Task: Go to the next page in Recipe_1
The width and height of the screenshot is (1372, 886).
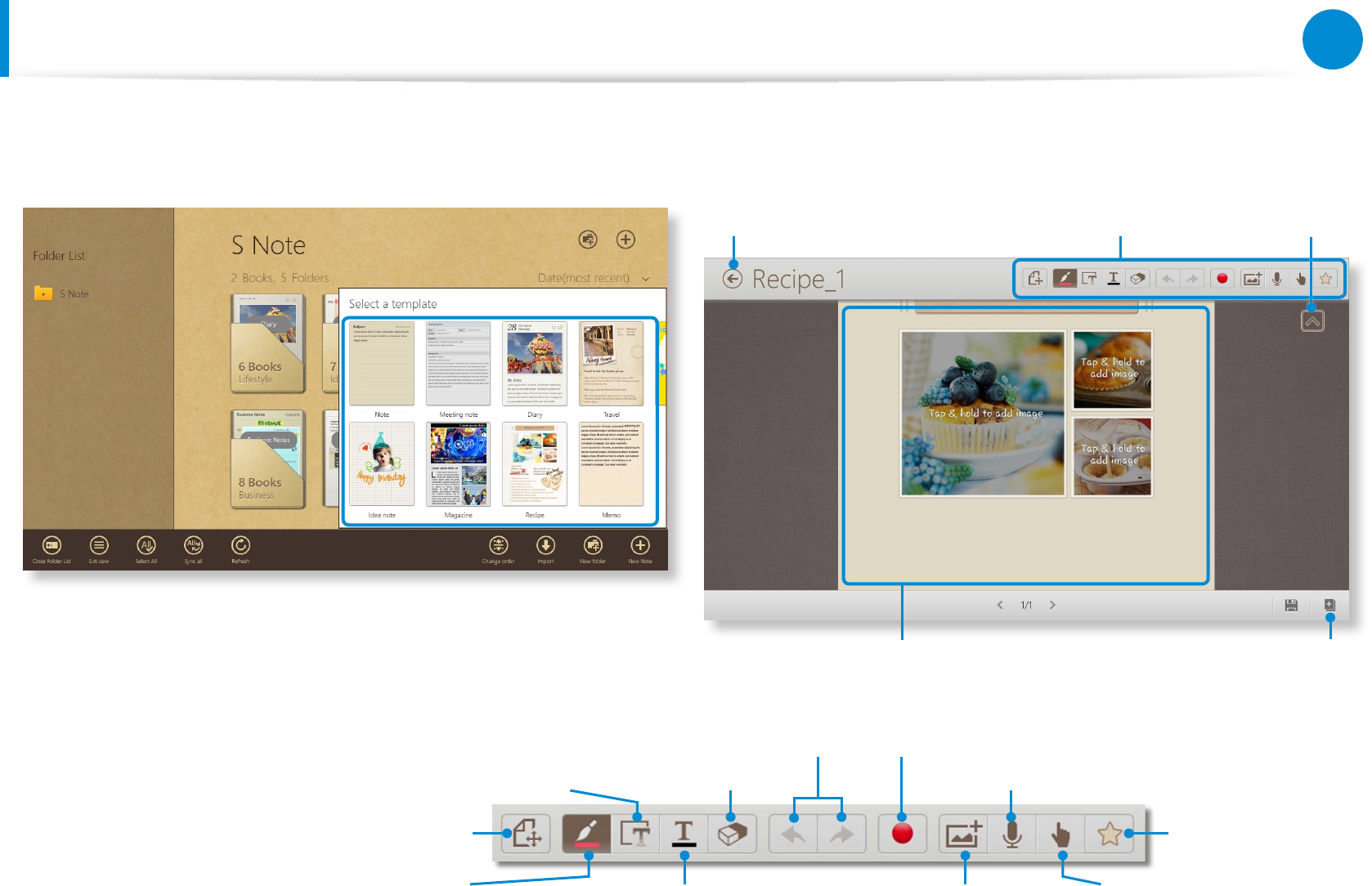Action: (1052, 605)
